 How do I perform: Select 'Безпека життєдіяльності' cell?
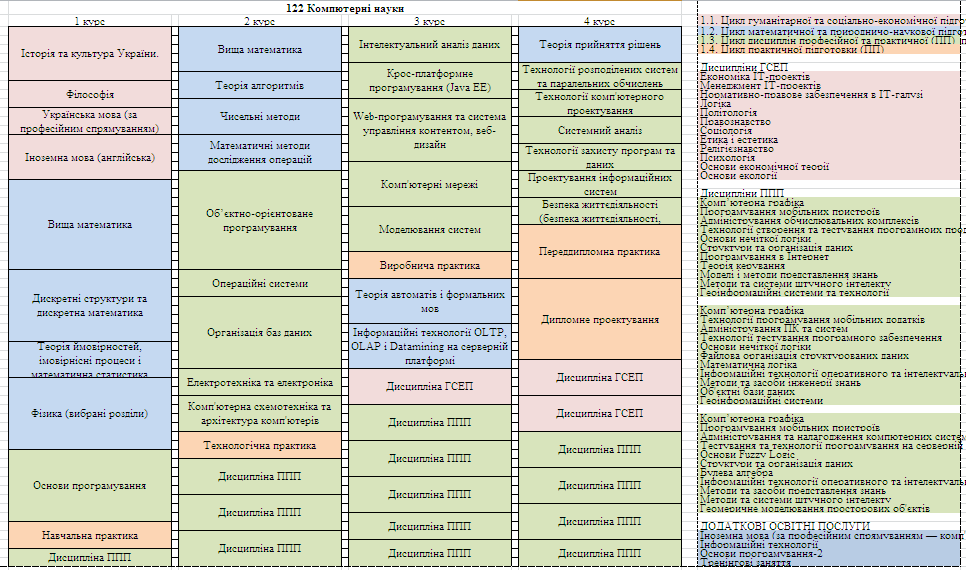(x=599, y=211)
